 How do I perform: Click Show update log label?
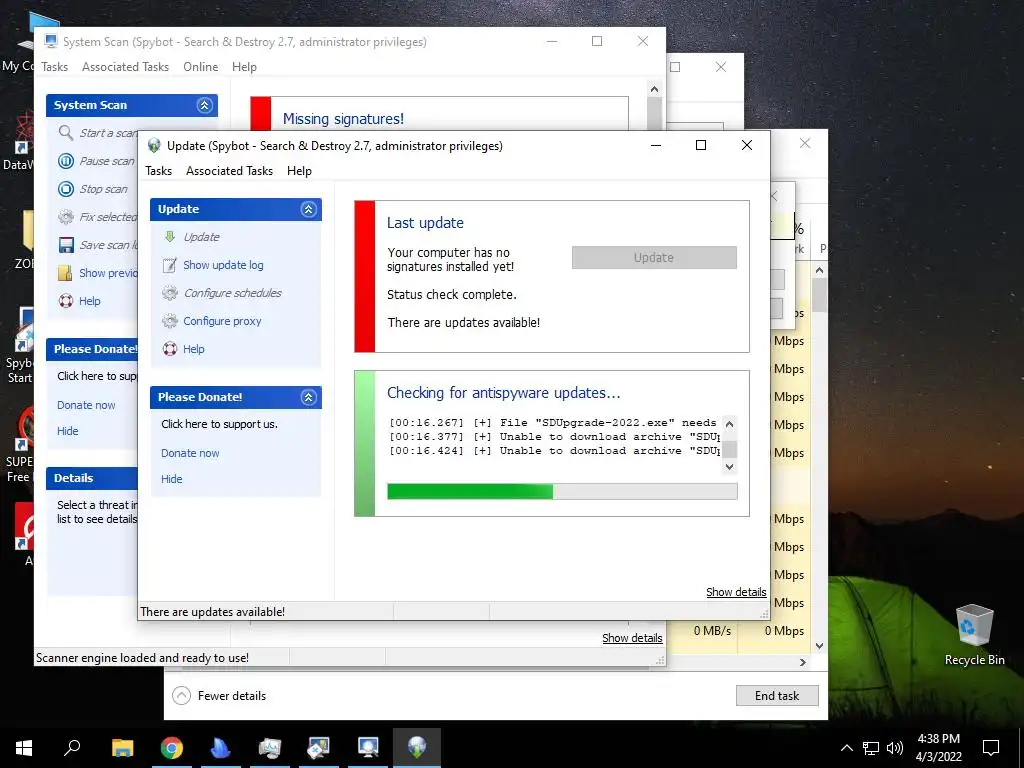click(223, 264)
